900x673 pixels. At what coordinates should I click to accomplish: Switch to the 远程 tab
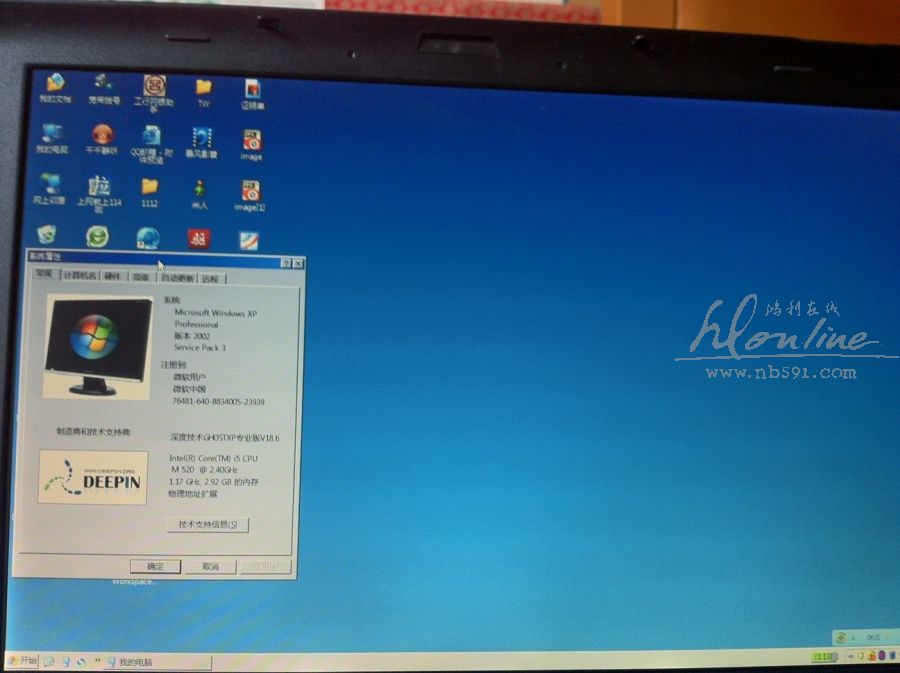(211, 279)
